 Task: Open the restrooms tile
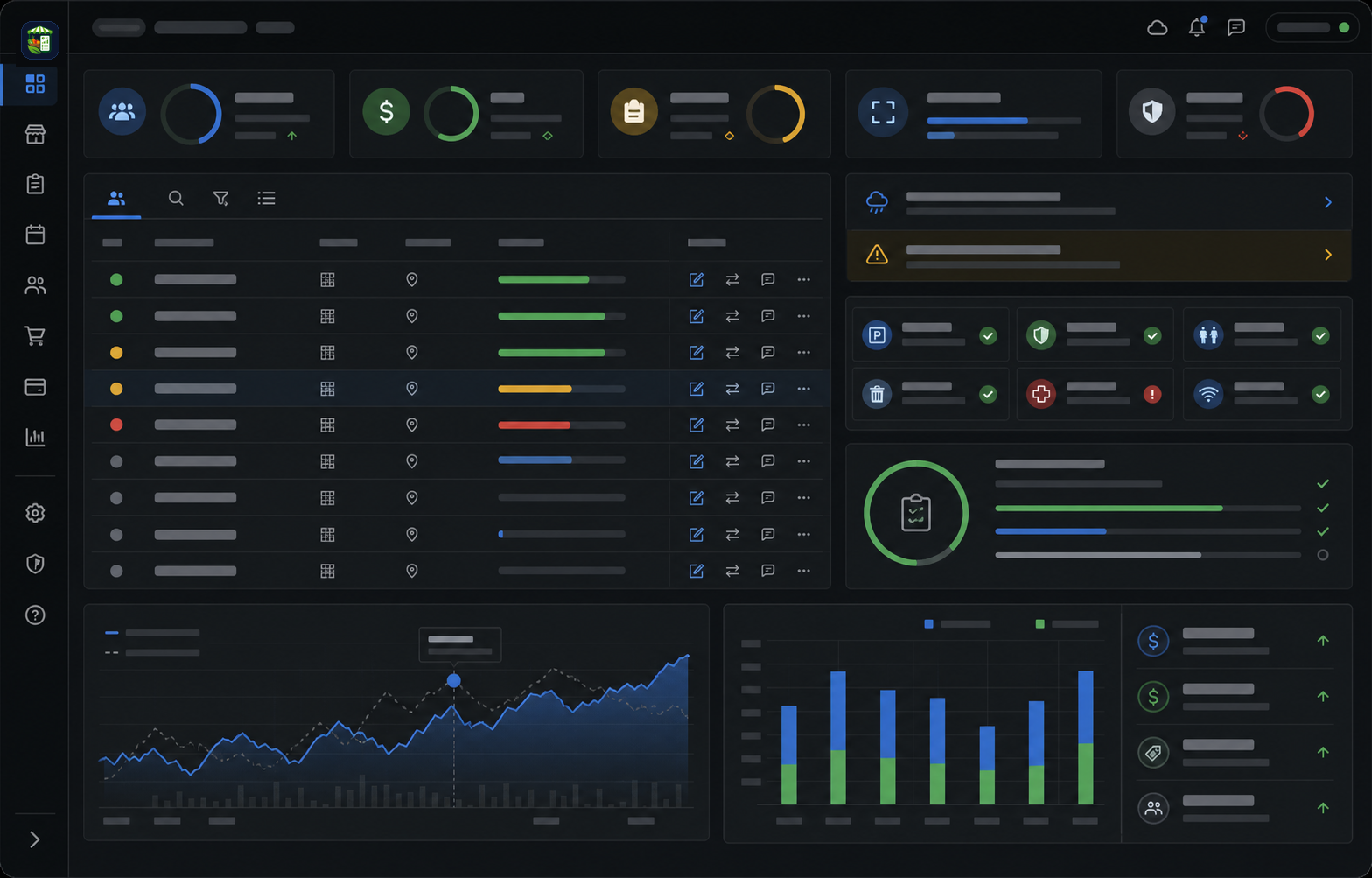pos(1262,334)
